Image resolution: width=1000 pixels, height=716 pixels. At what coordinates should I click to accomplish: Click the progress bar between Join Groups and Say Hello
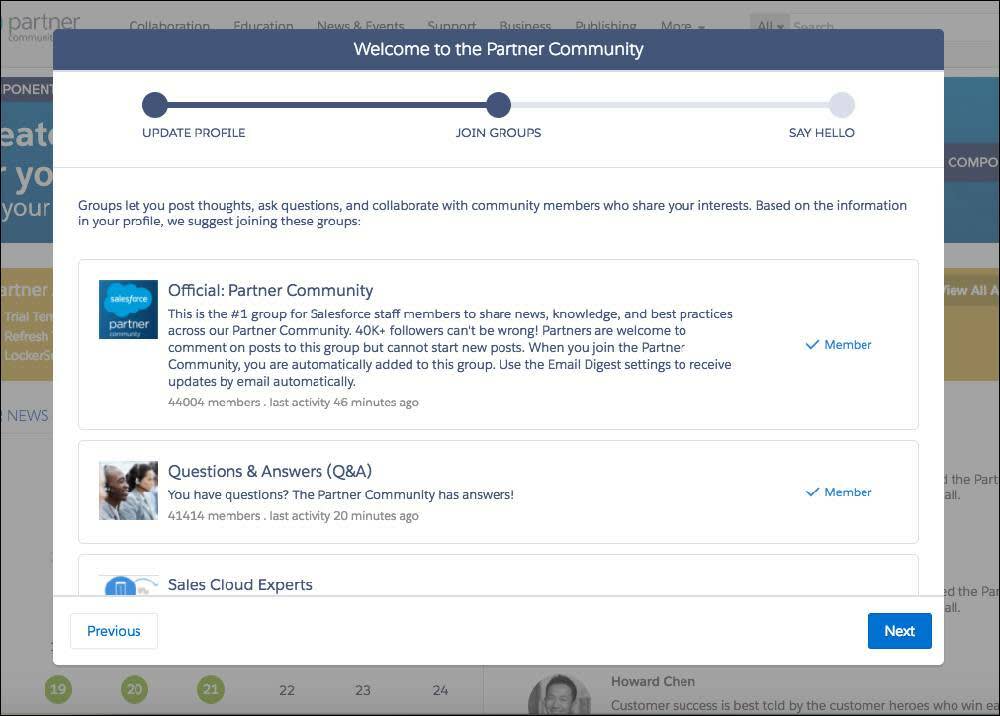coord(670,105)
